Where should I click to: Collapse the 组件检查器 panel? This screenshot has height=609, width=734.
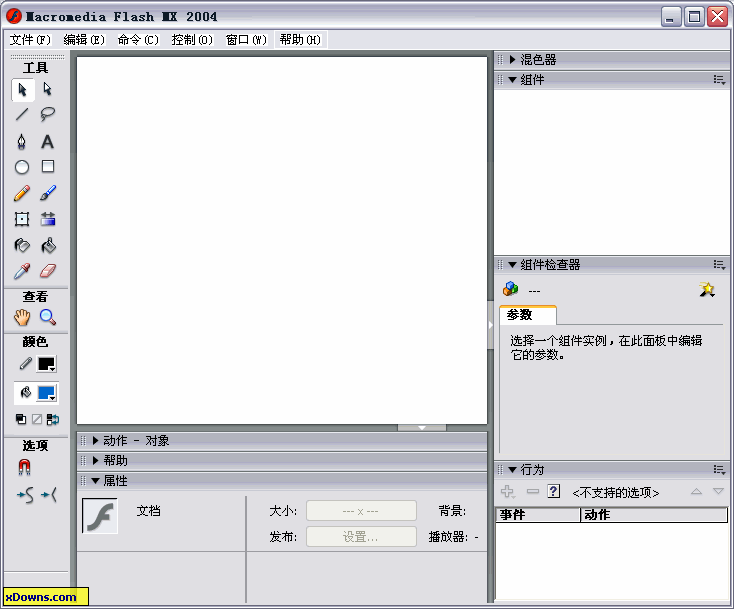(x=512, y=264)
